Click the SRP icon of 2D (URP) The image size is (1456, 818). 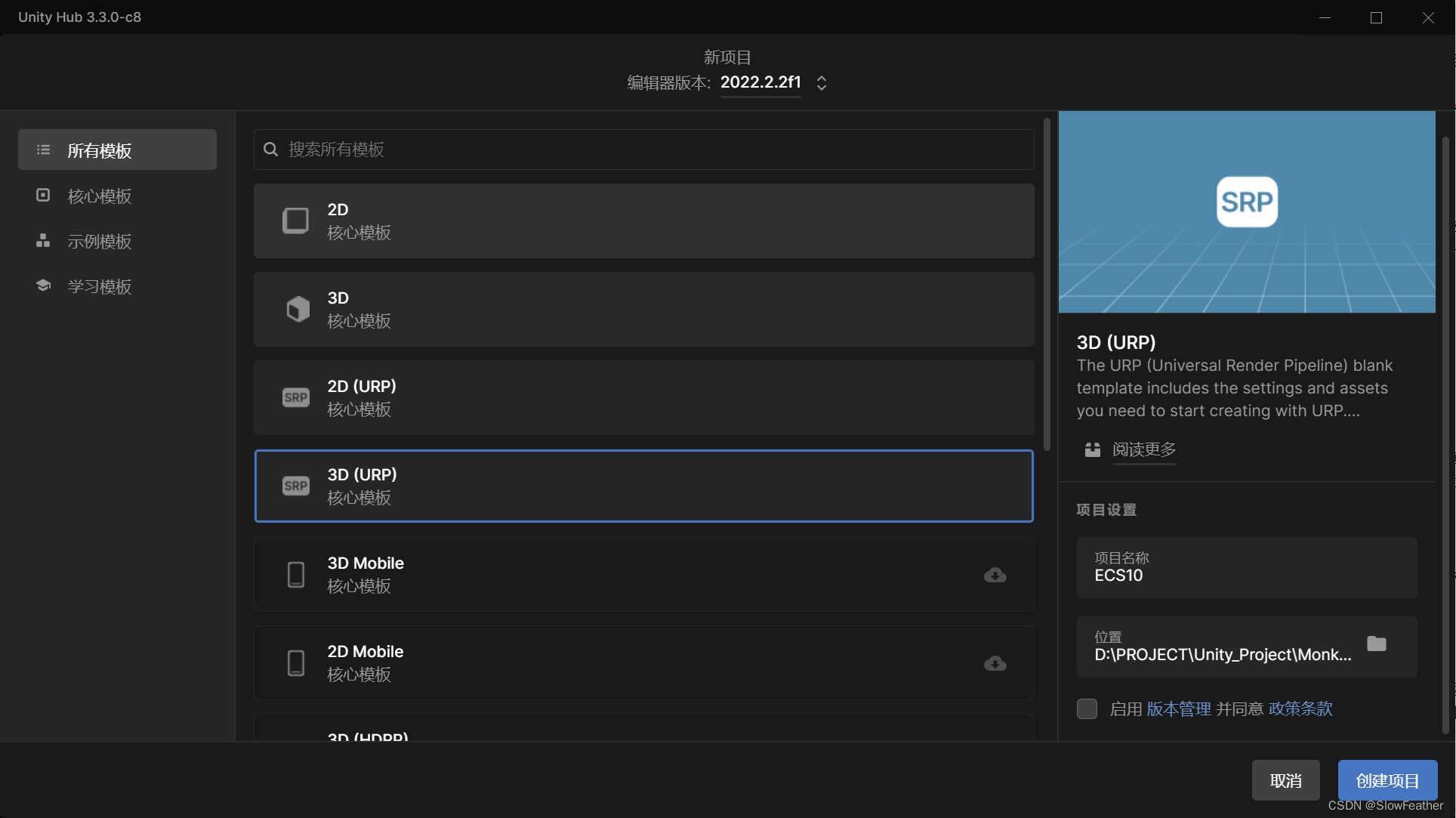click(x=295, y=397)
